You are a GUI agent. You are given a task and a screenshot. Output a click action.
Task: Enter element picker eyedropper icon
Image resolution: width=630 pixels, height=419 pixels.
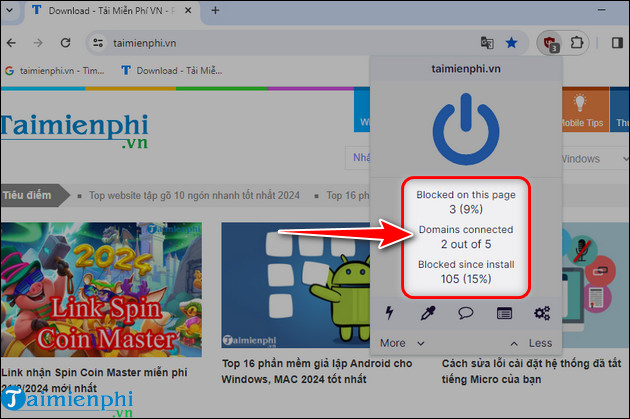[x=428, y=313]
